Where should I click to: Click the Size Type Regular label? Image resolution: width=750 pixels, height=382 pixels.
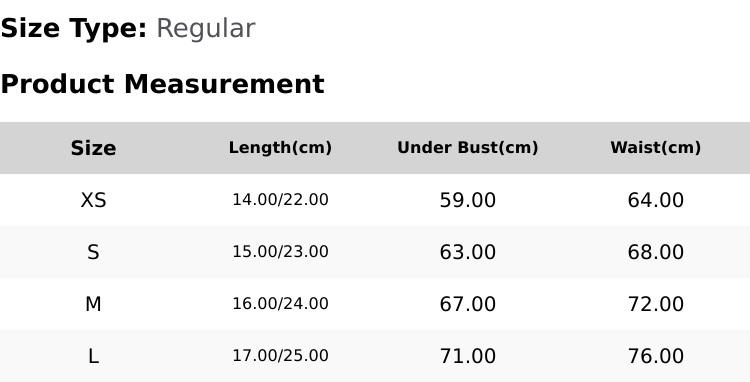[128, 29]
